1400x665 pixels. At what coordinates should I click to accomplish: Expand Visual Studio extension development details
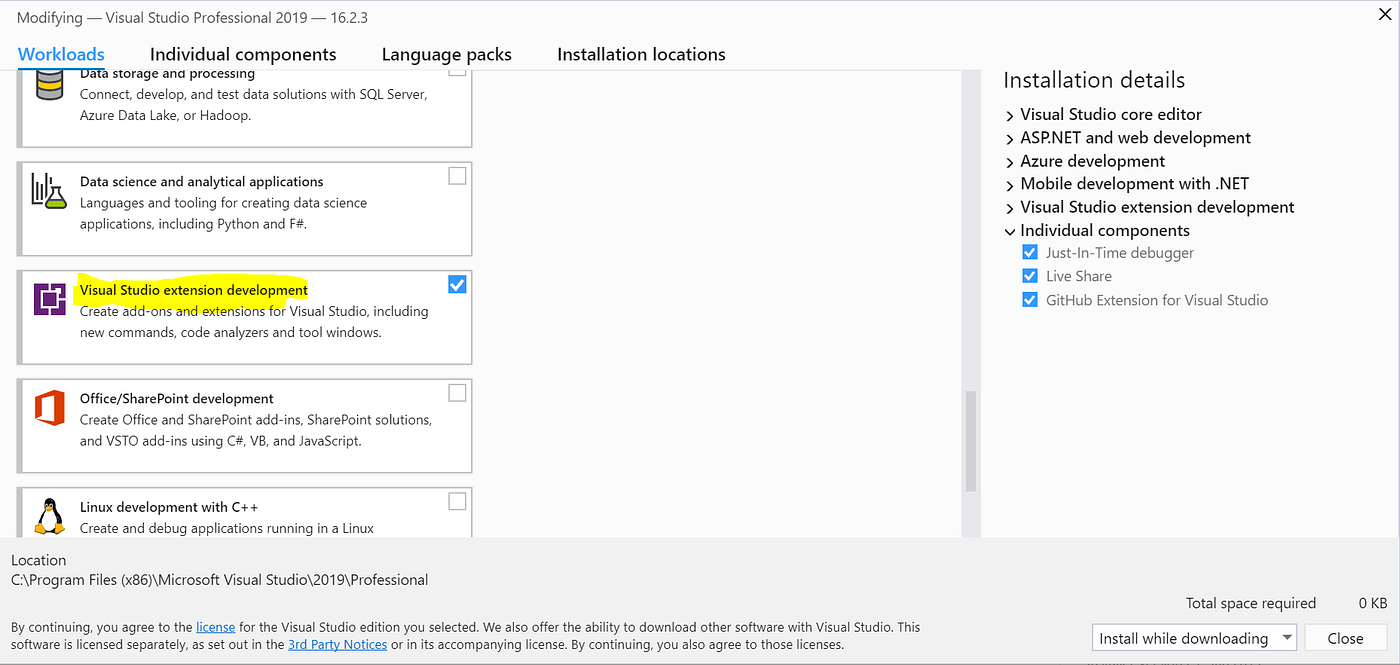[x=1010, y=208]
